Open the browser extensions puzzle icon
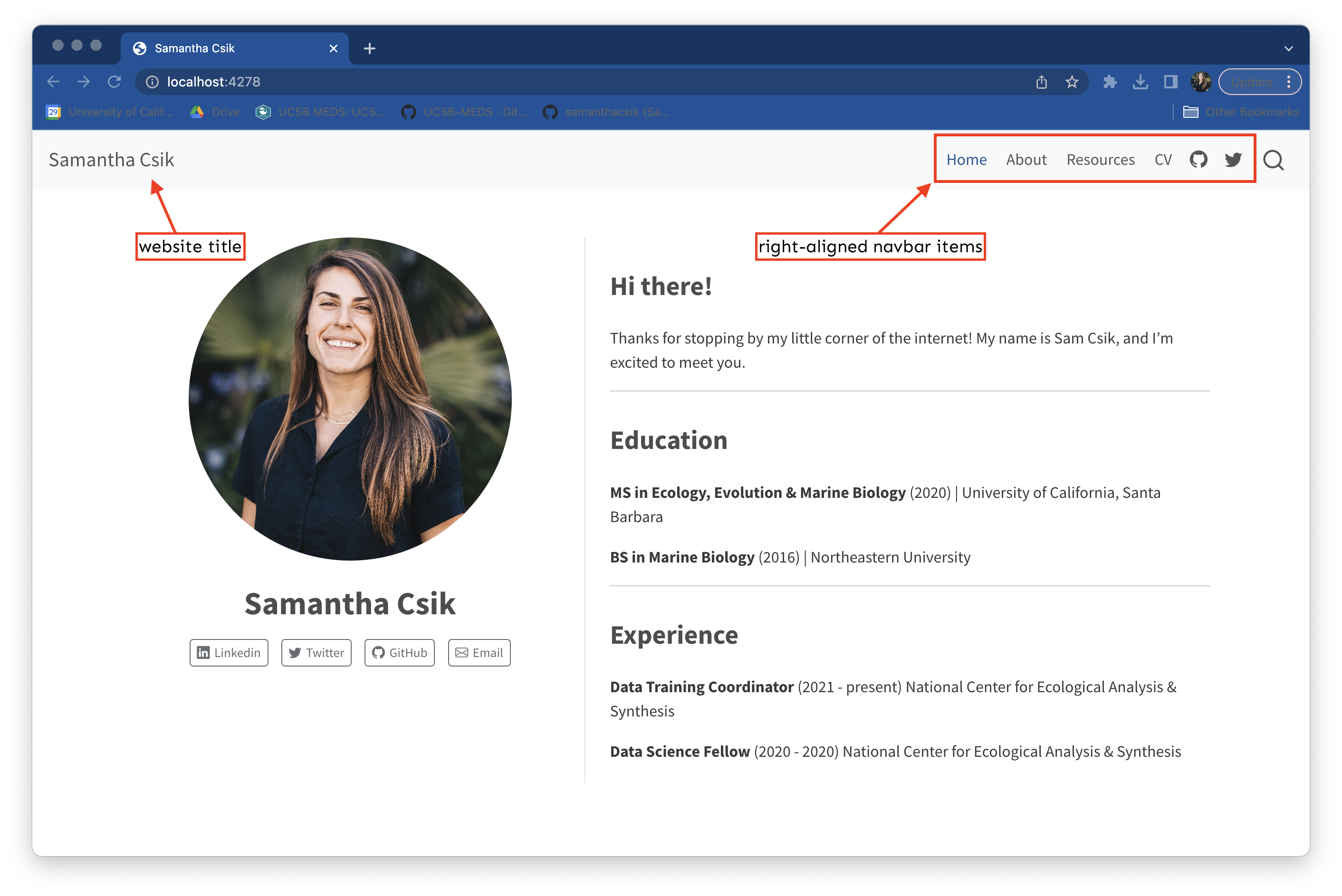This screenshot has width=1342, height=896. [1111, 82]
